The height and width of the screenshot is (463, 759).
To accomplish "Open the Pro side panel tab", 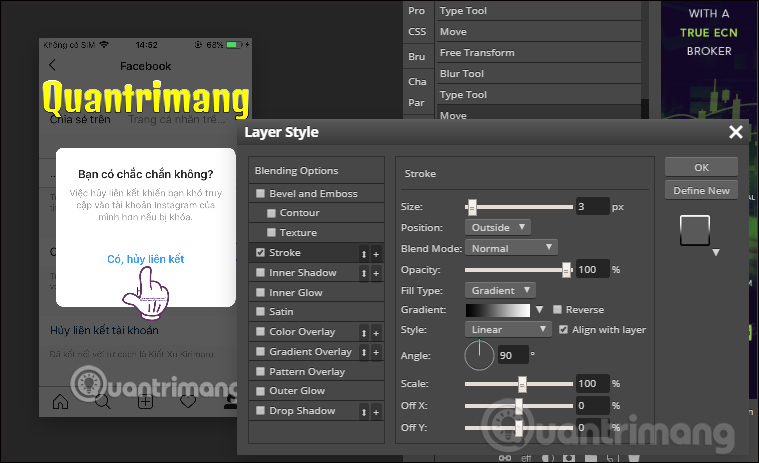I will click(x=416, y=11).
